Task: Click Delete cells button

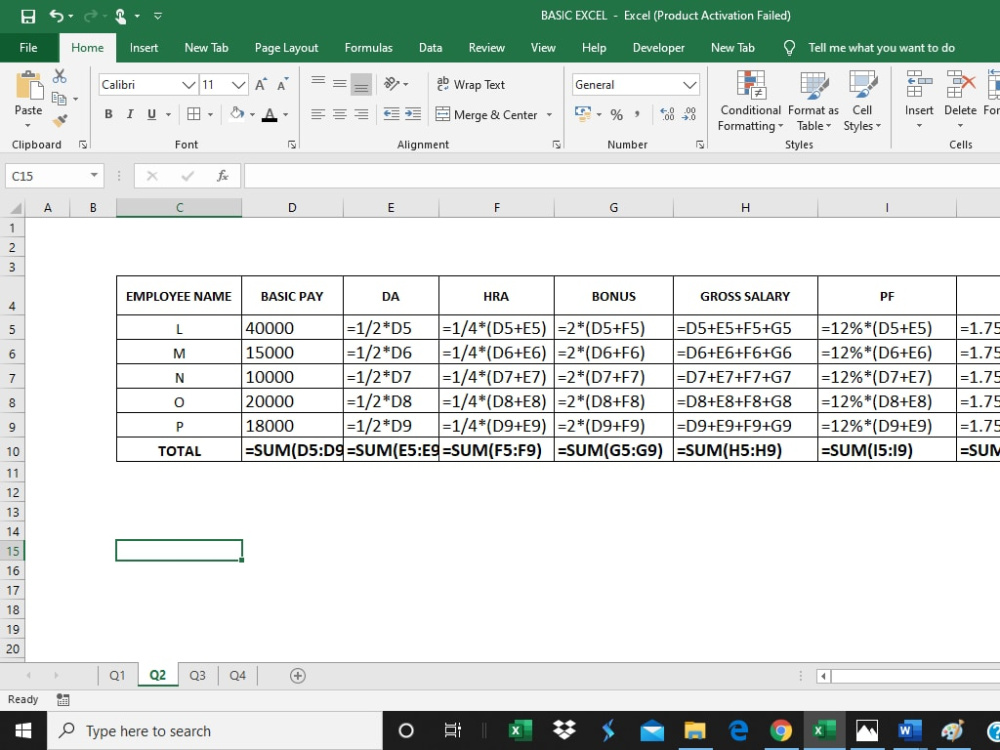Action: pyautogui.click(x=960, y=99)
